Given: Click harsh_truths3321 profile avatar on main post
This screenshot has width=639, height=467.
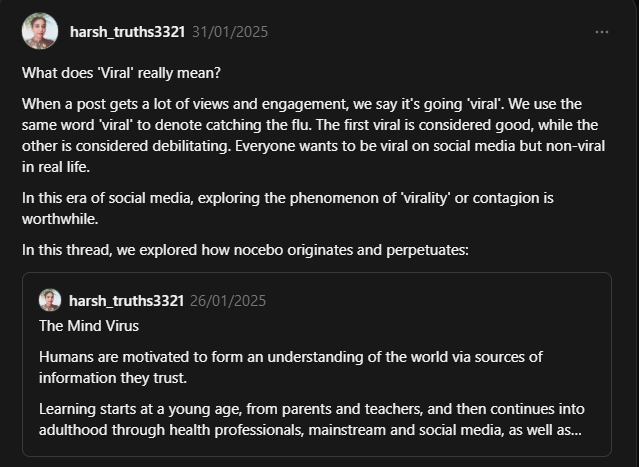Looking at the screenshot, I should [40, 31].
